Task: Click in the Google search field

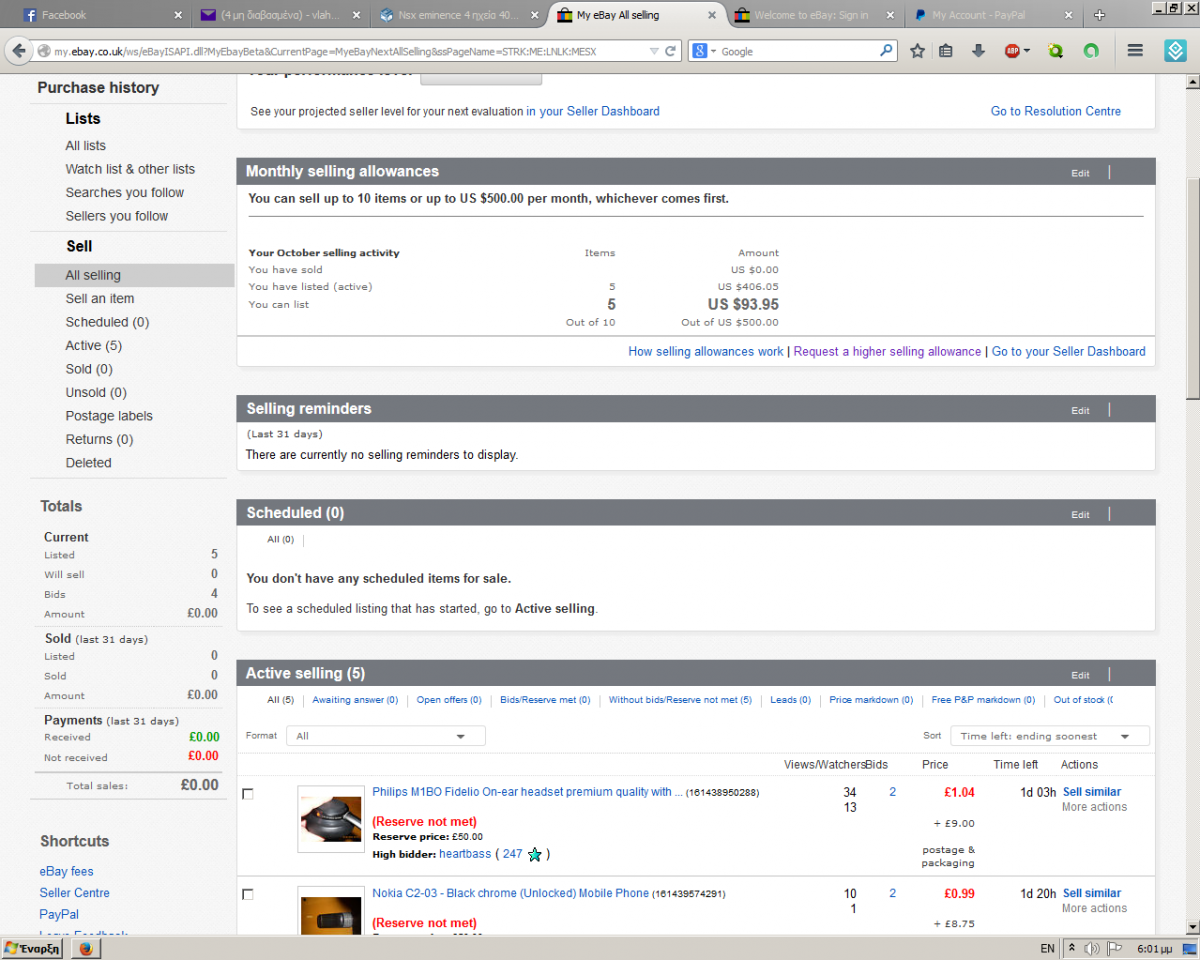Action: point(798,51)
